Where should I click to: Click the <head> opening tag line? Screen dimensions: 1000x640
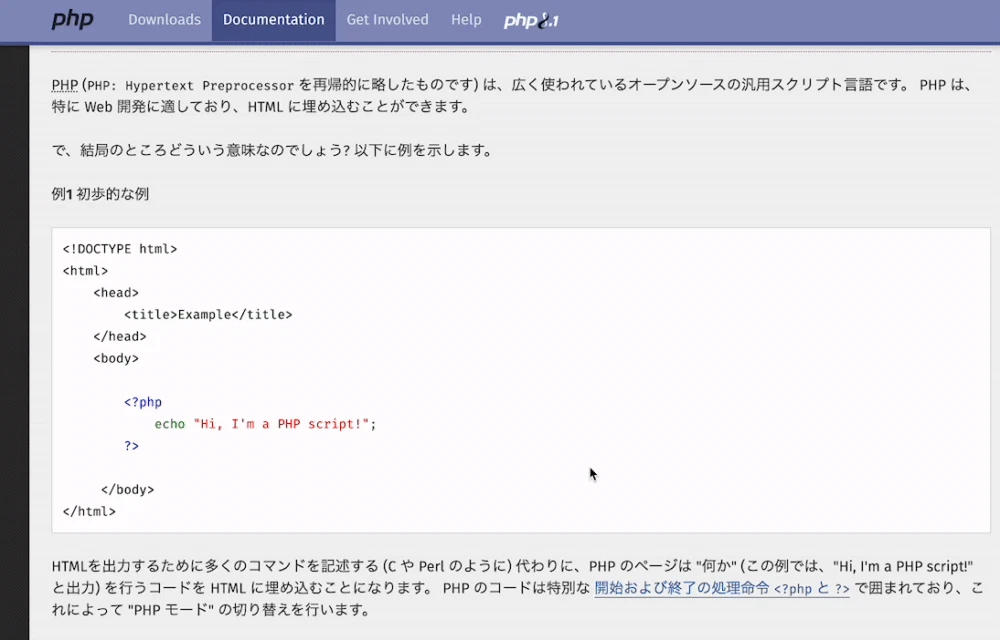click(116, 293)
